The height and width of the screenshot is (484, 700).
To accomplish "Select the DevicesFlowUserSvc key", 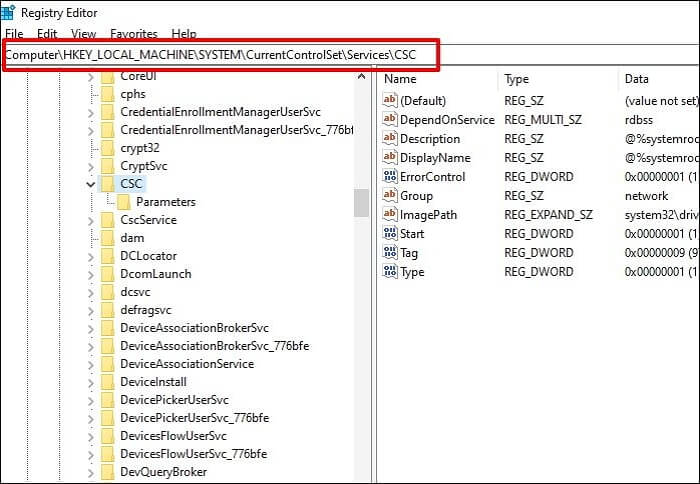I will 173,436.
